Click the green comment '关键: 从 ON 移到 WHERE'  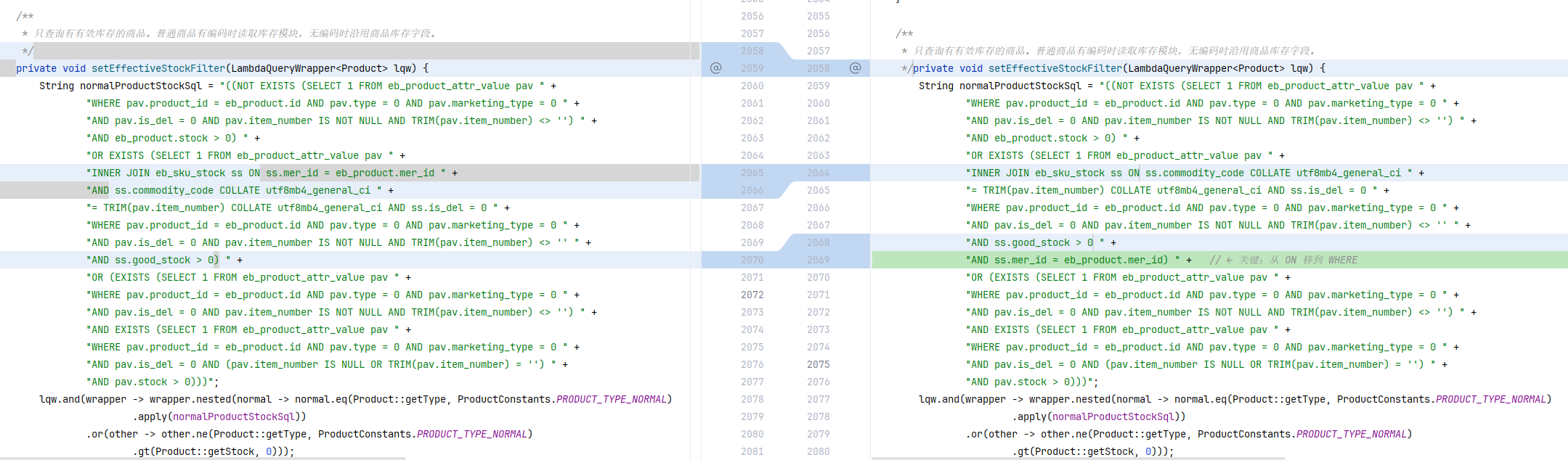coord(1283,260)
